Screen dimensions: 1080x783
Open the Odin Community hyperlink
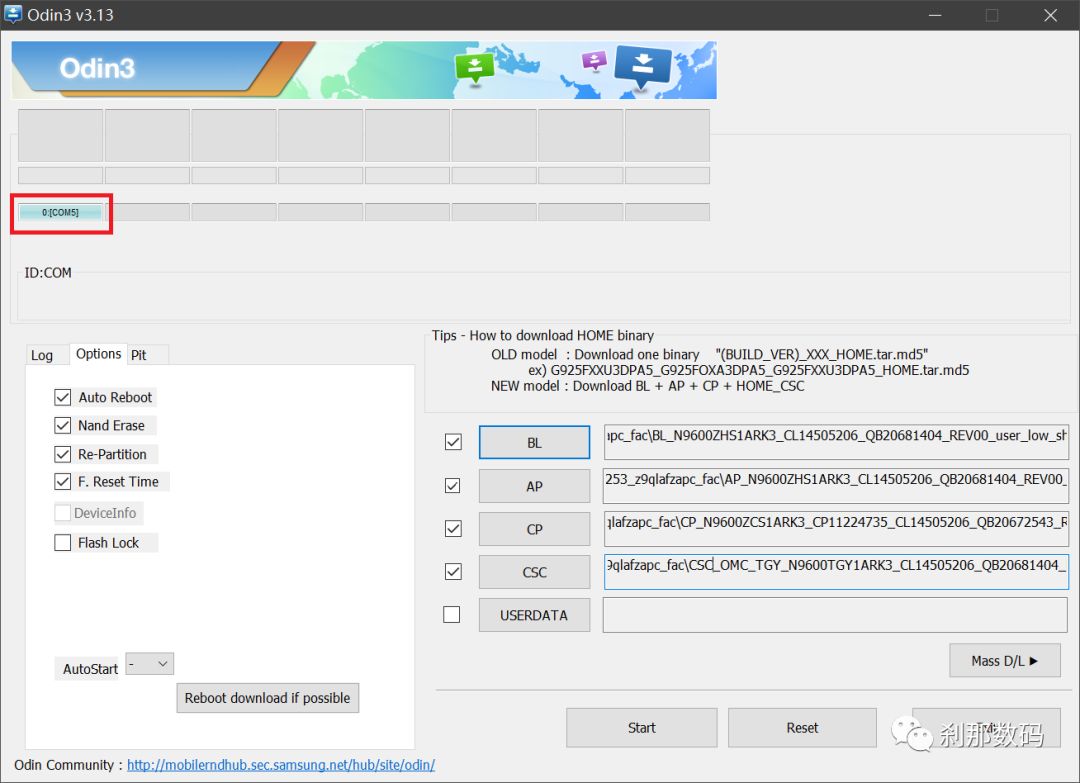pos(280,765)
